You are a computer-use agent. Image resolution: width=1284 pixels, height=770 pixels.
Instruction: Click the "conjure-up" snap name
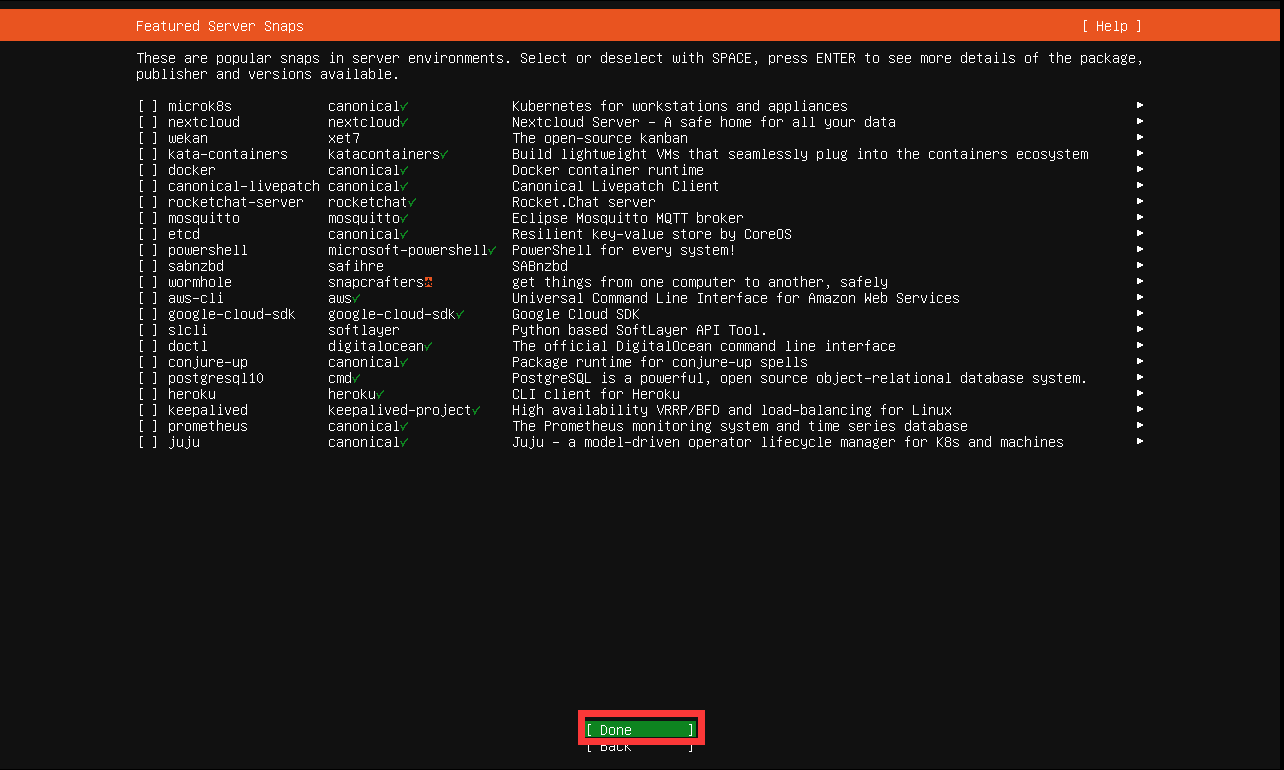pyautogui.click(x=208, y=362)
